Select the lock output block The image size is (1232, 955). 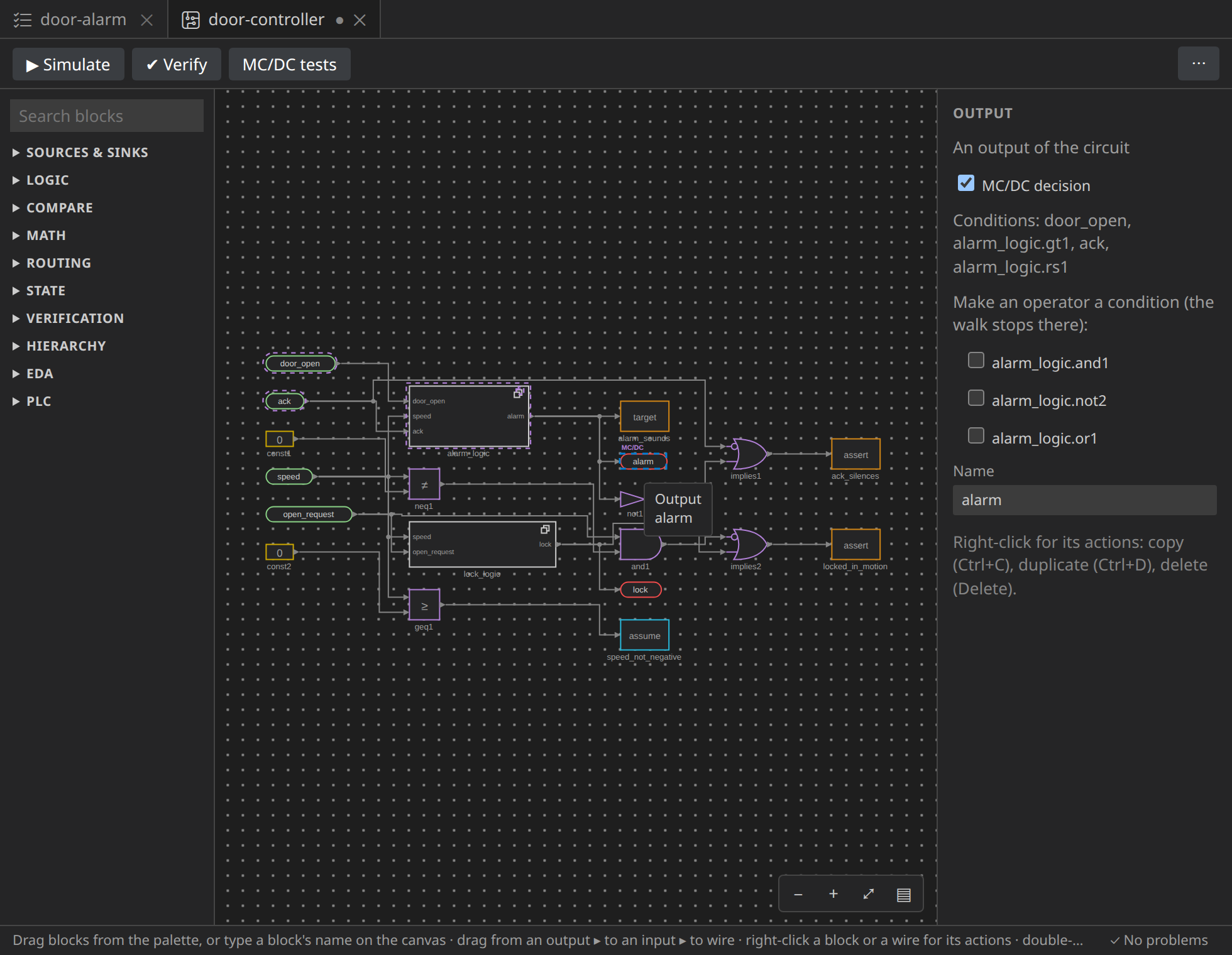pos(641,589)
